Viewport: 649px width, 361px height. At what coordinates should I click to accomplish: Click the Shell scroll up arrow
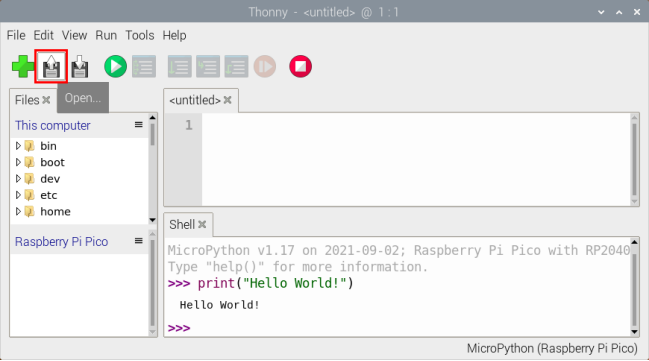[x=635, y=242]
